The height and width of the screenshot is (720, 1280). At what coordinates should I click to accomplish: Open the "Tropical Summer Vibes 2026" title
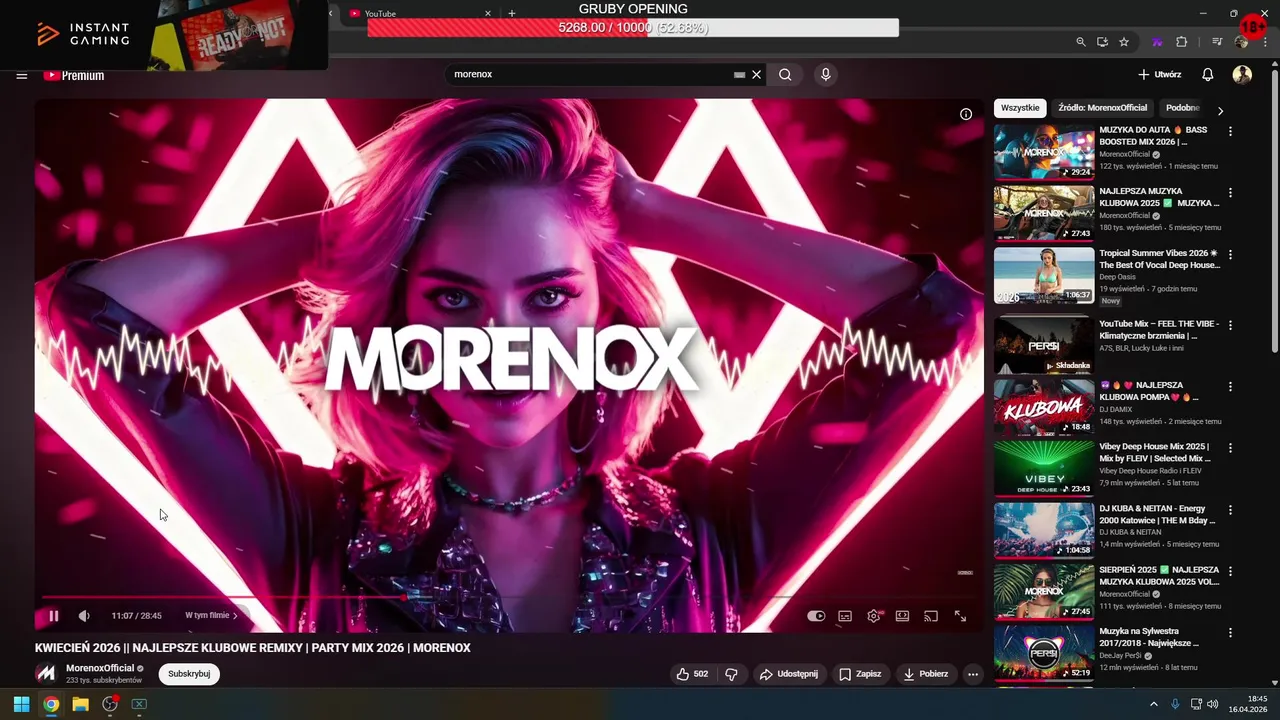[1160, 259]
